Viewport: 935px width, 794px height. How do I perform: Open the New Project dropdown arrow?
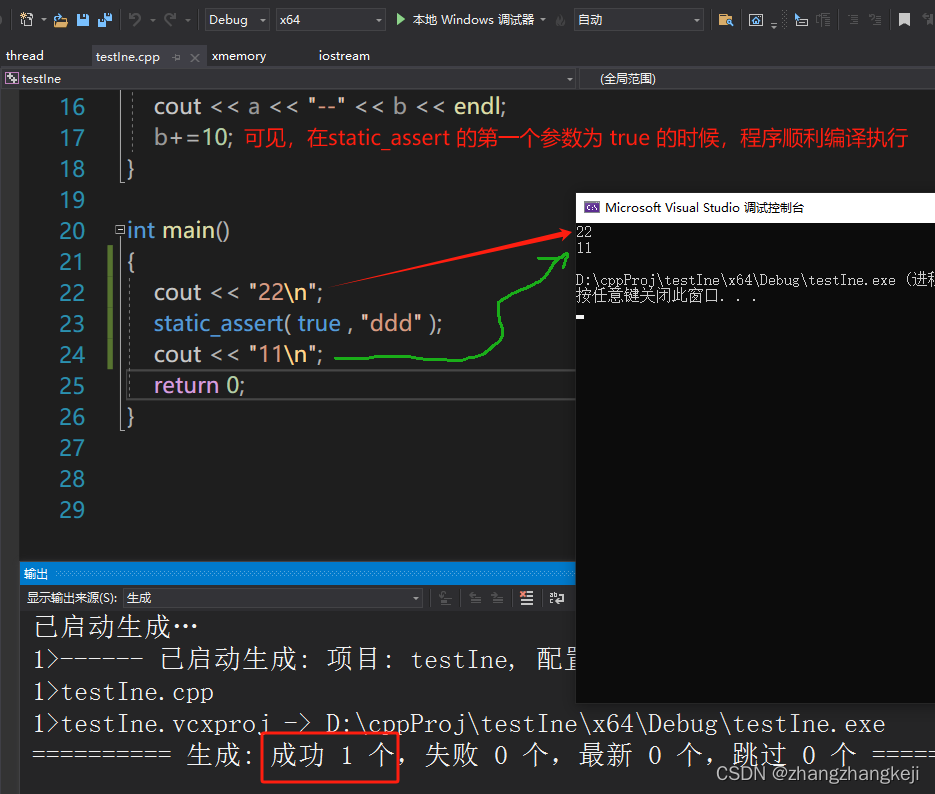click(x=44, y=20)
